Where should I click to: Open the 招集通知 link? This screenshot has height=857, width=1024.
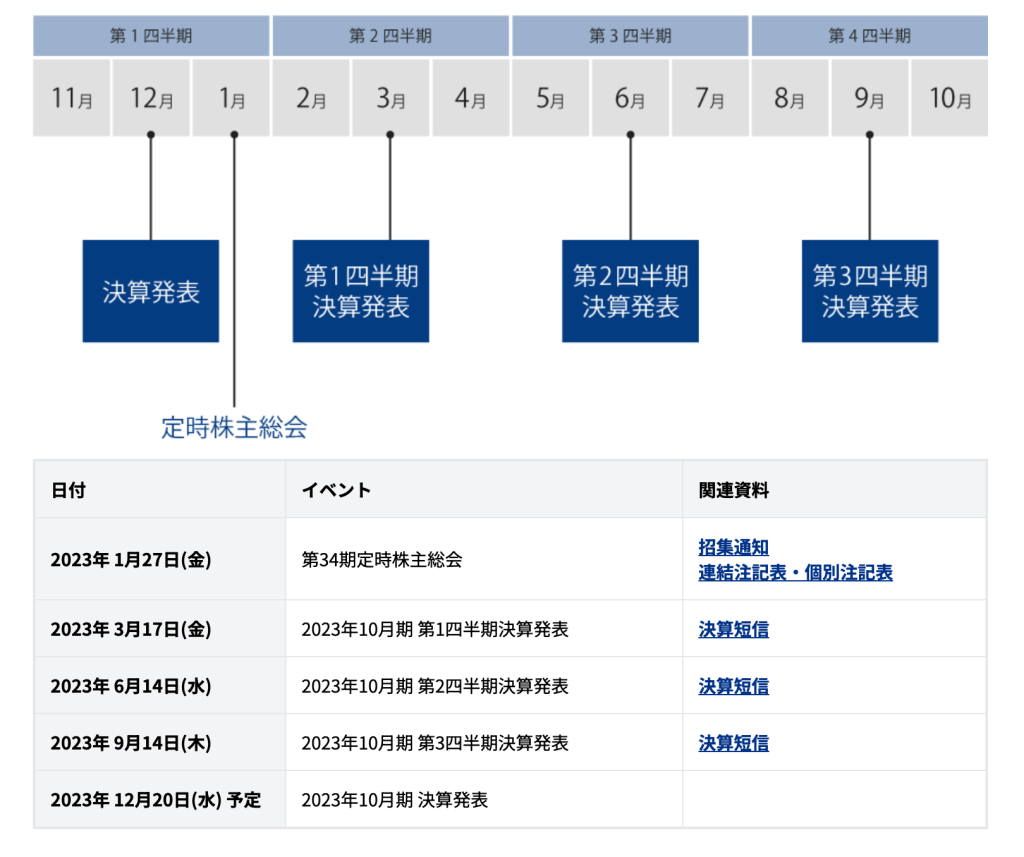click(733, 547)
